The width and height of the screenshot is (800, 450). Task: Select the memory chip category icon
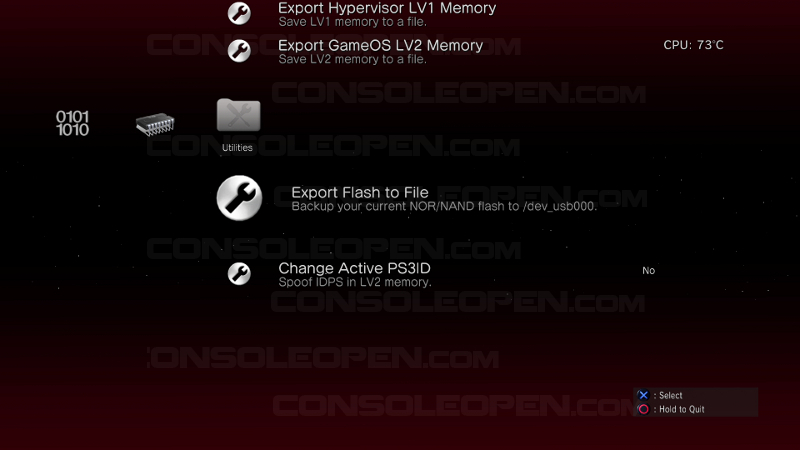click(x=155, y=124)
